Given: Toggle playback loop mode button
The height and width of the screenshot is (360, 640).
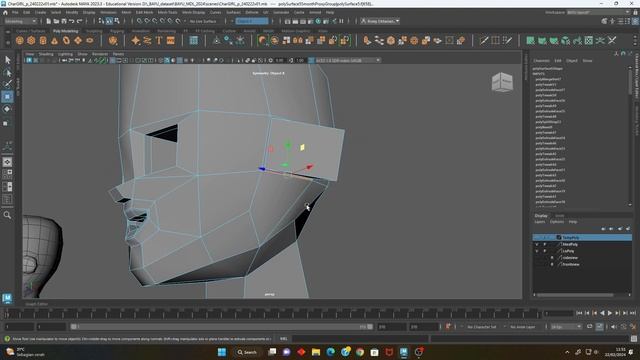Looking at the screenshot, I should pos(589,327).
